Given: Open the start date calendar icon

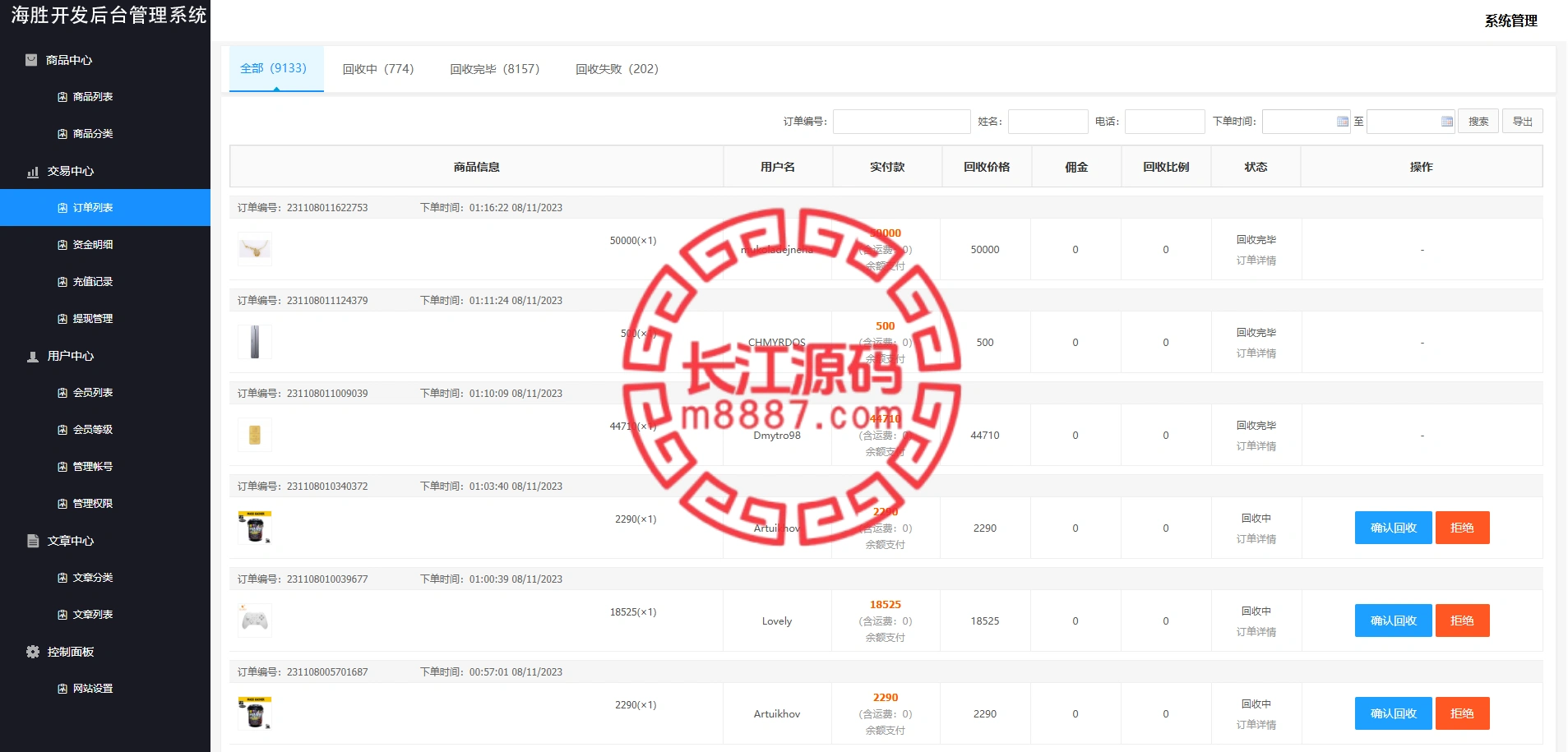Looking at the screenshot, I should (1343, 122).
